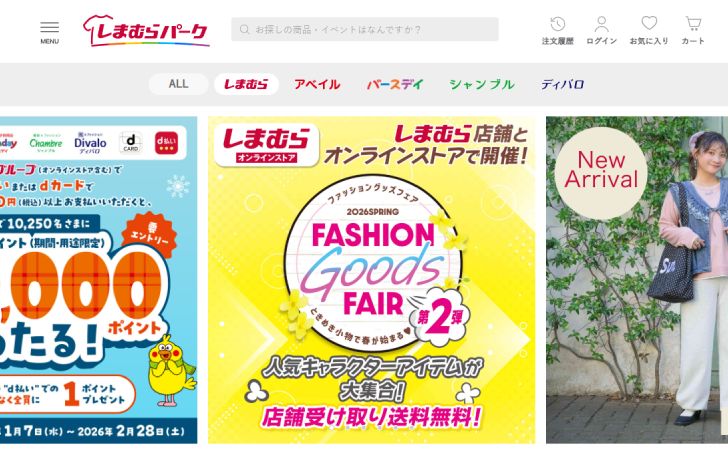The width and height of the screenshot is (728, 450).
Task: Select the しまむら brand tab
Action: pos(246,84)
